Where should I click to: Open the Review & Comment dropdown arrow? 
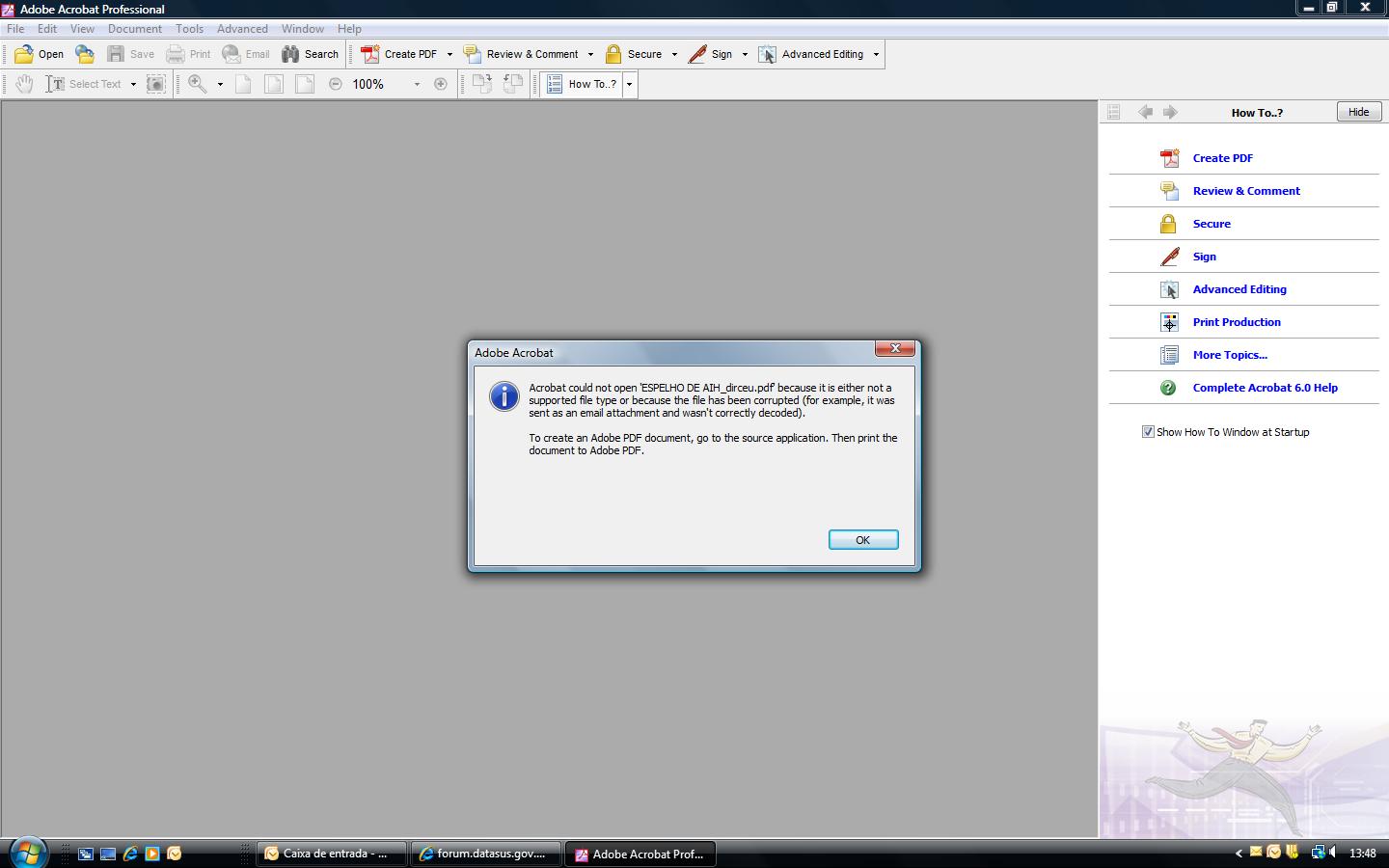point(590,55)
